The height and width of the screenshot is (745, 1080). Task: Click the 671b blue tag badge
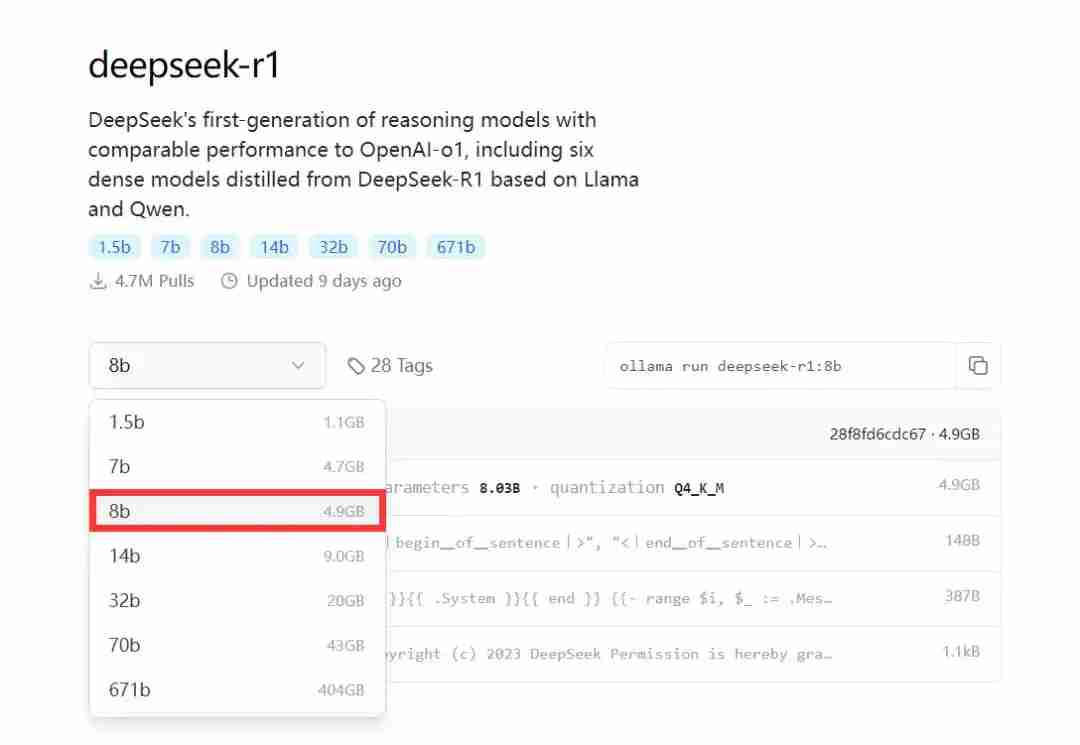pos(455,247)
